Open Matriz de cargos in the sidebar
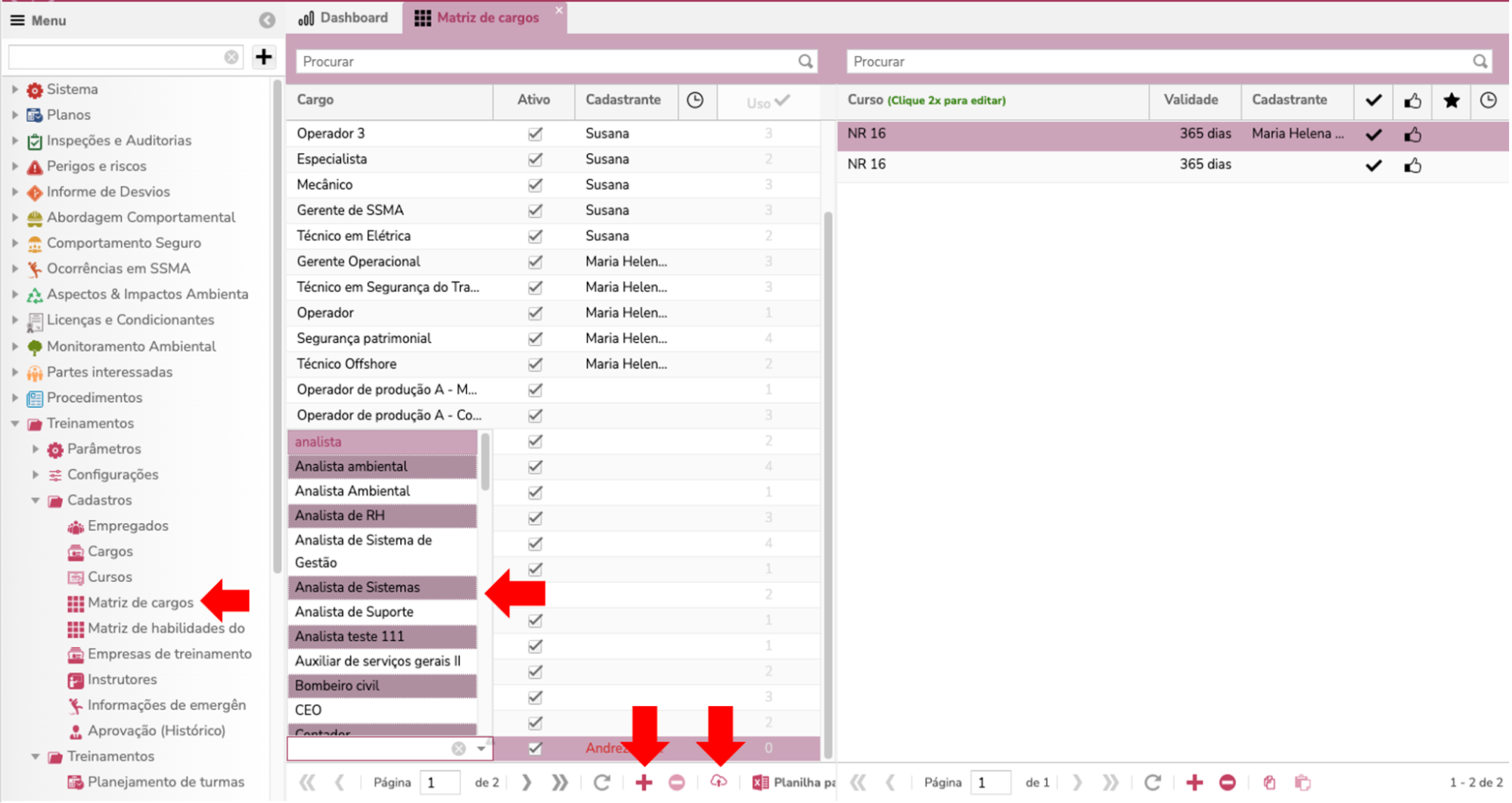This screenshot has height=803, width=1512. click(141, 602)
